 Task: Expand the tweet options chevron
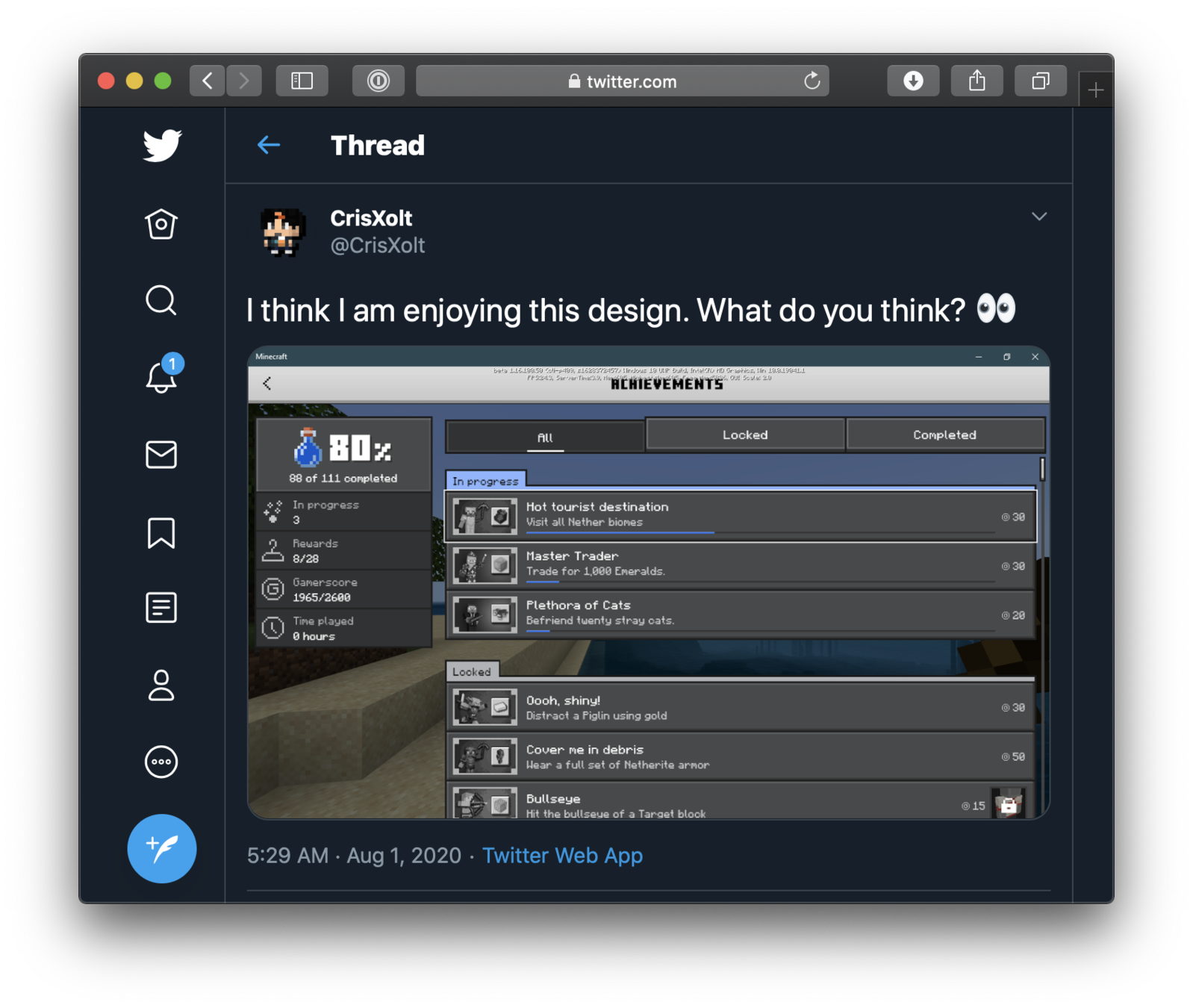[x=1039, y=217]
